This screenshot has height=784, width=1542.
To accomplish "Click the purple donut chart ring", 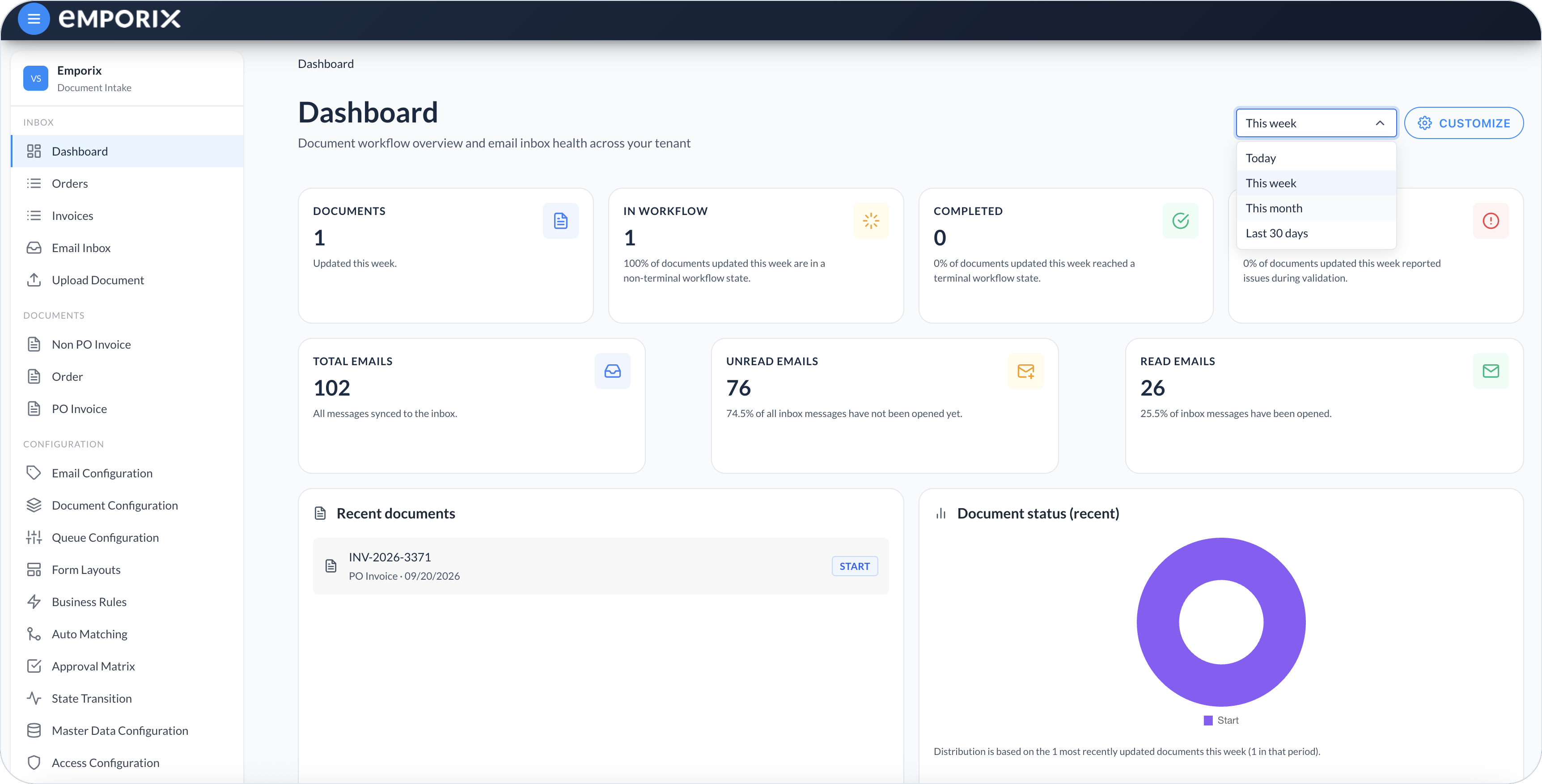I will pos(1158,622).
